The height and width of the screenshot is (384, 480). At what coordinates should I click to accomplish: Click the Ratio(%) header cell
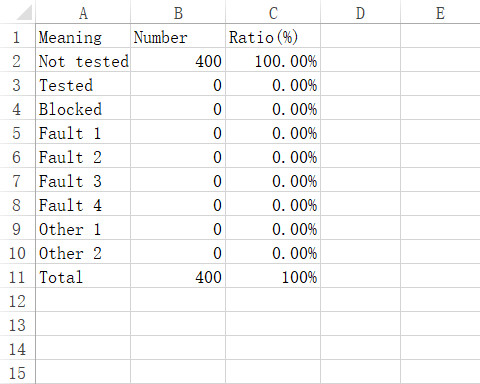click(273, 36)
